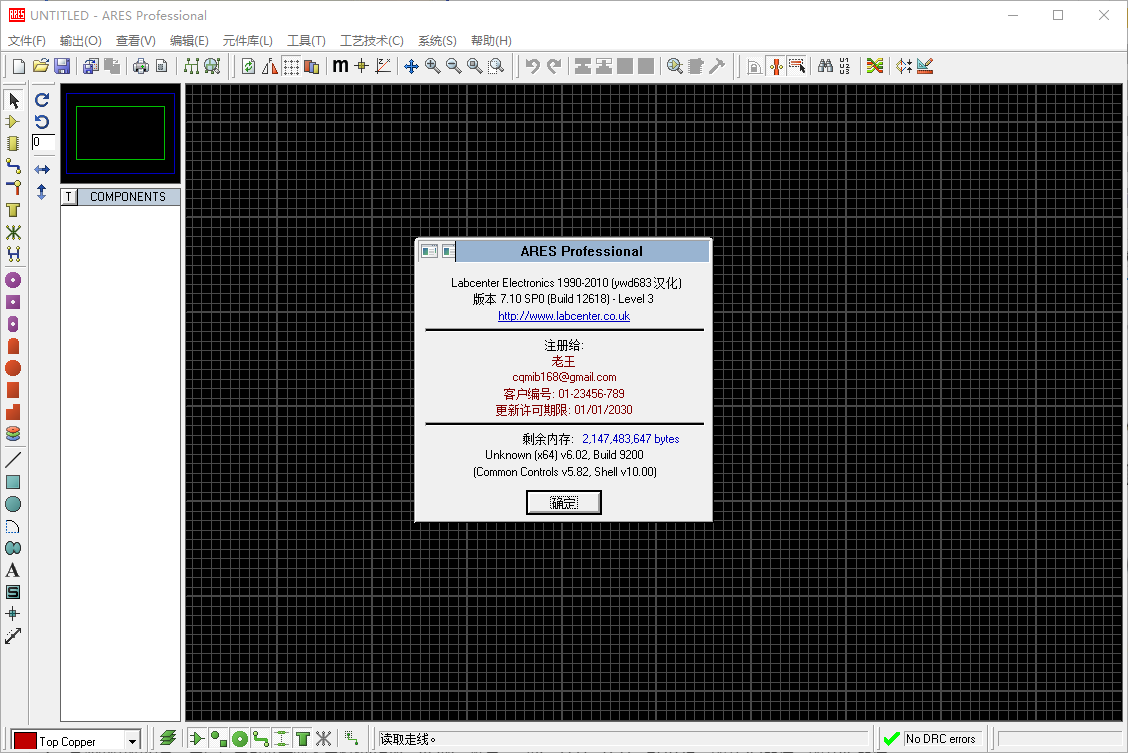Select the Track mode tool in sidebar
Viewport: 1128px width, 753px height.
tap(13, 166)
